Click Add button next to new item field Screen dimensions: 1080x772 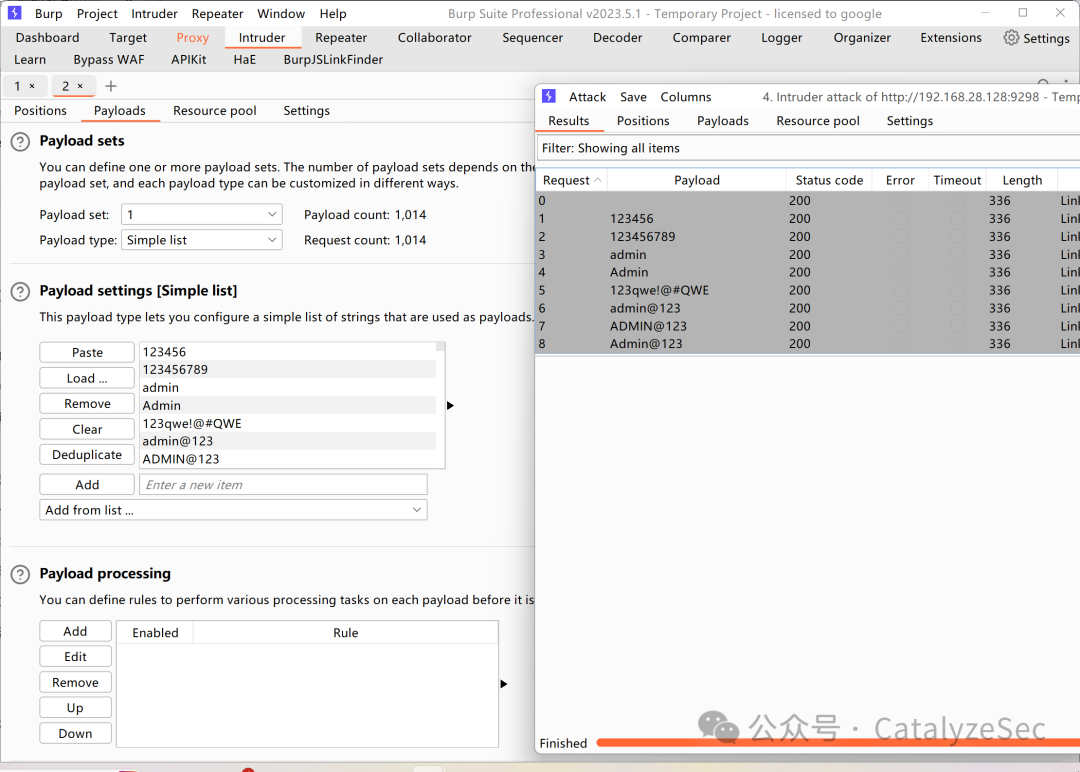(x=87, y=485)
